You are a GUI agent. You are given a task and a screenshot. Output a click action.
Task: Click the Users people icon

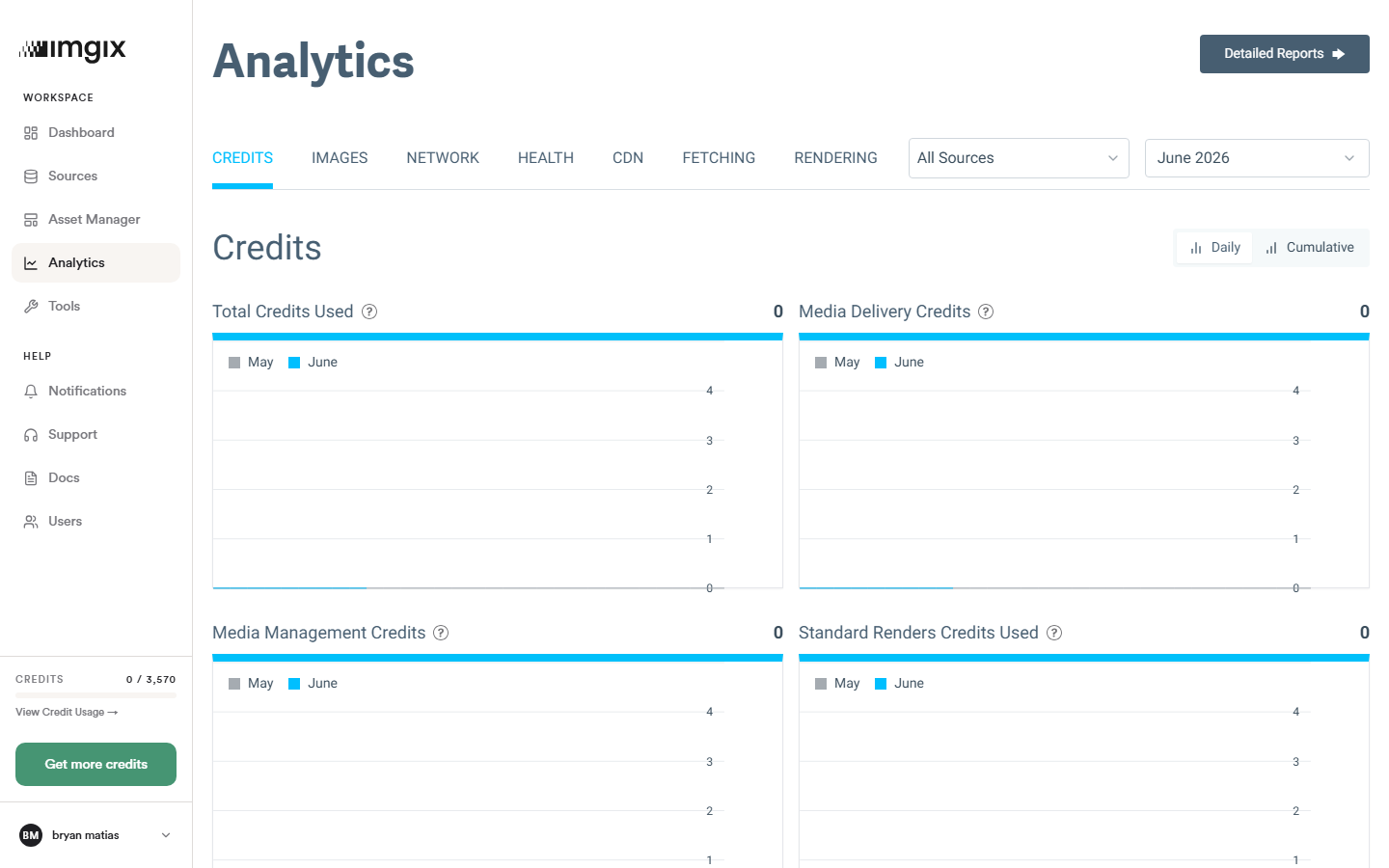click(31, 522)
